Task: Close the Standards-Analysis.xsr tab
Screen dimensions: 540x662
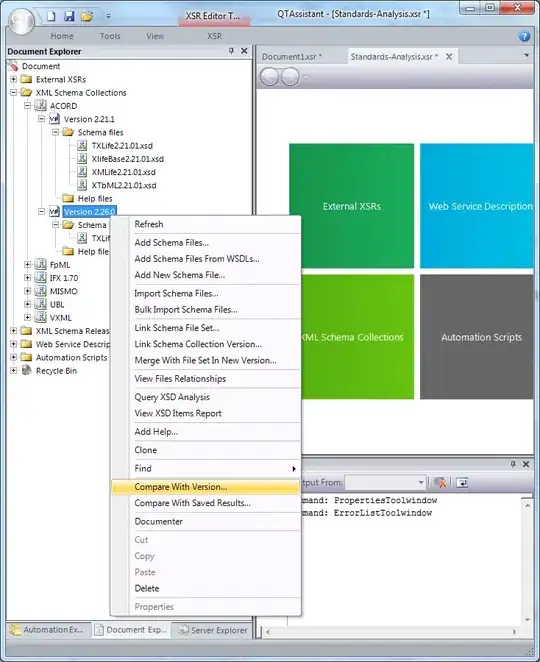Action: click(449, 56)
